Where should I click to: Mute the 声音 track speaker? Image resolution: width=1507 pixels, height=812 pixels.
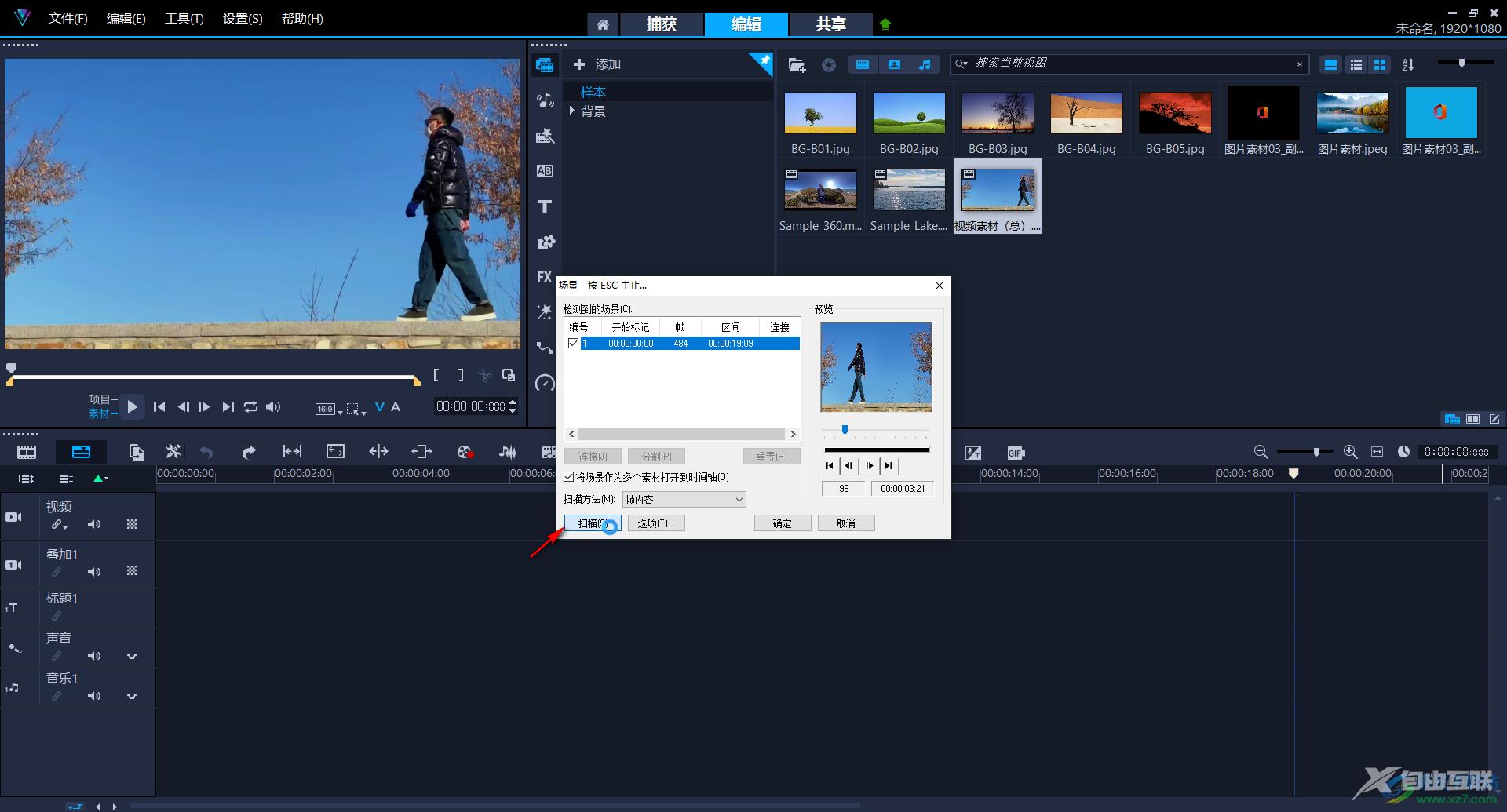click(94, 656)
